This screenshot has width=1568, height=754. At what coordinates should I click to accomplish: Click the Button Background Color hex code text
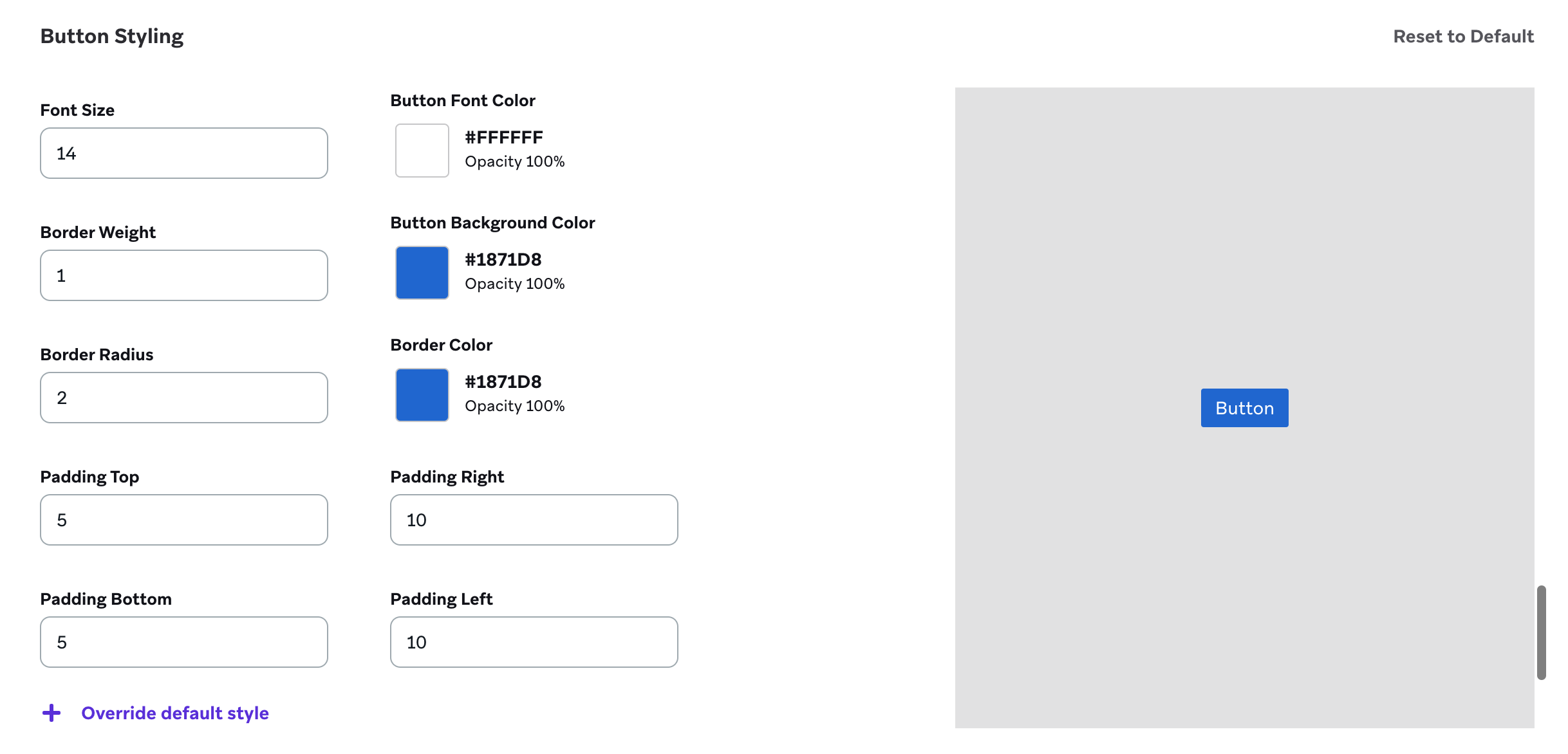point(503,260)
